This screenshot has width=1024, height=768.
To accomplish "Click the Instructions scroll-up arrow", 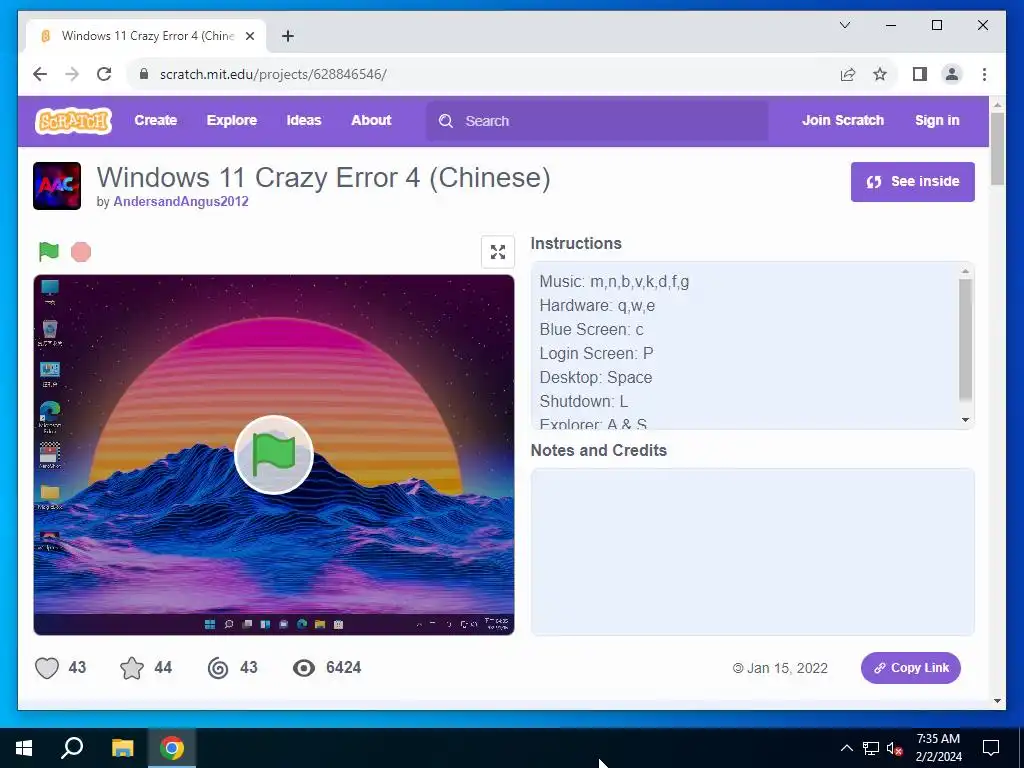I will point(965,271).
